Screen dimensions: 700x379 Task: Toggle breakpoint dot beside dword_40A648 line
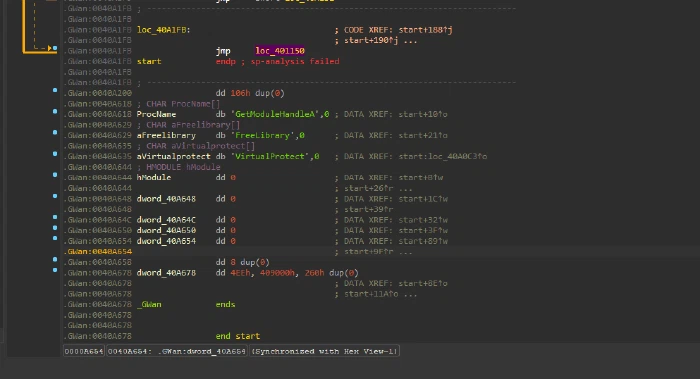[x=55, y=196]
